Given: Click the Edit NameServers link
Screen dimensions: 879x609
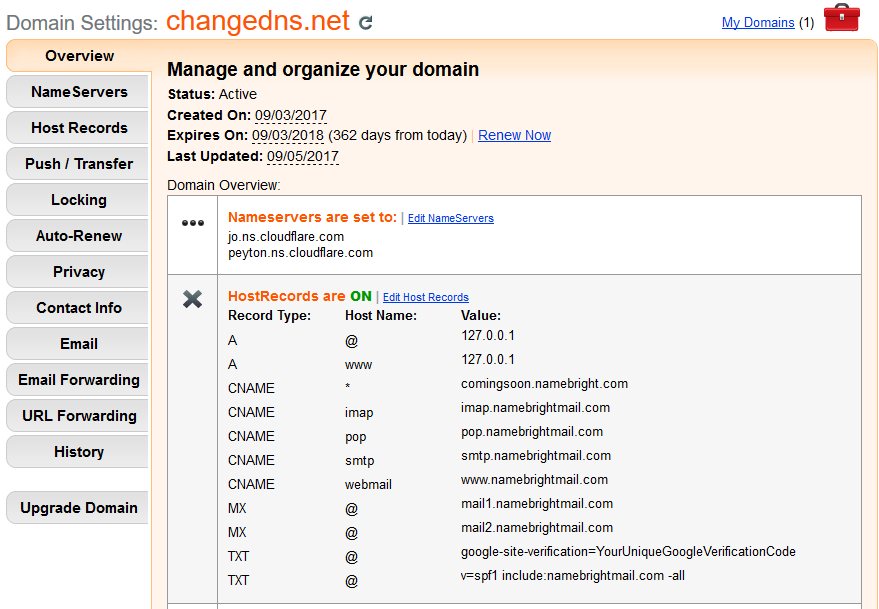Looking at the screenshot, I should point(450,218).
